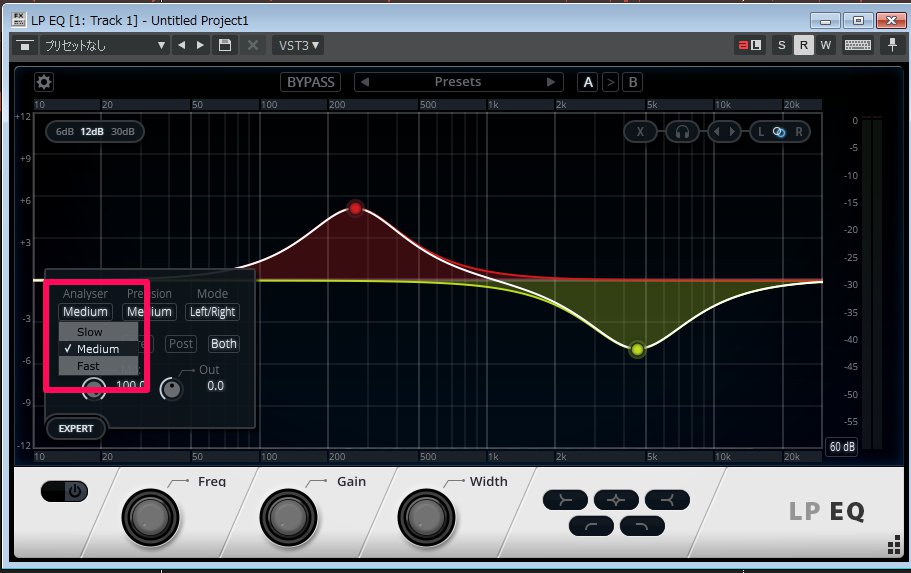911x573 pixels.
Task: Toggle the W write automation button
Action: coord(826,45)
